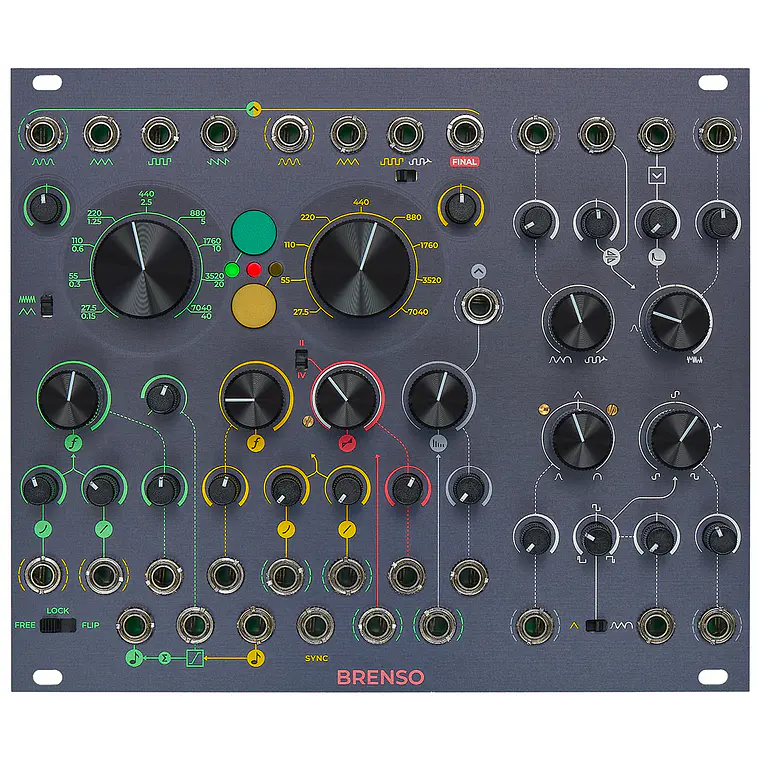
Task: Push the large yellow round button
Action: 253,306
